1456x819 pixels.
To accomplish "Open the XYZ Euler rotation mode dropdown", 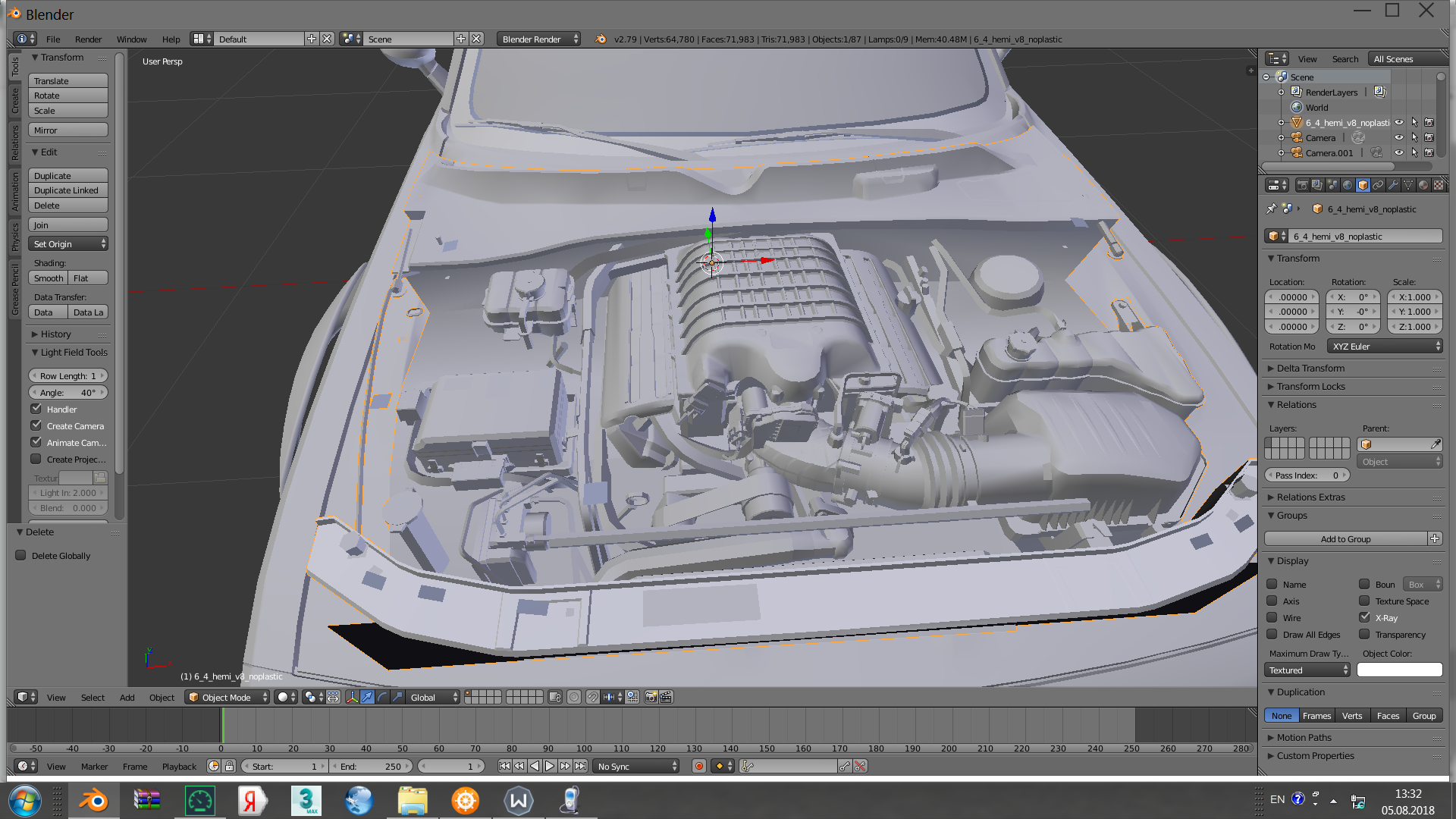I will point(1385,346).
